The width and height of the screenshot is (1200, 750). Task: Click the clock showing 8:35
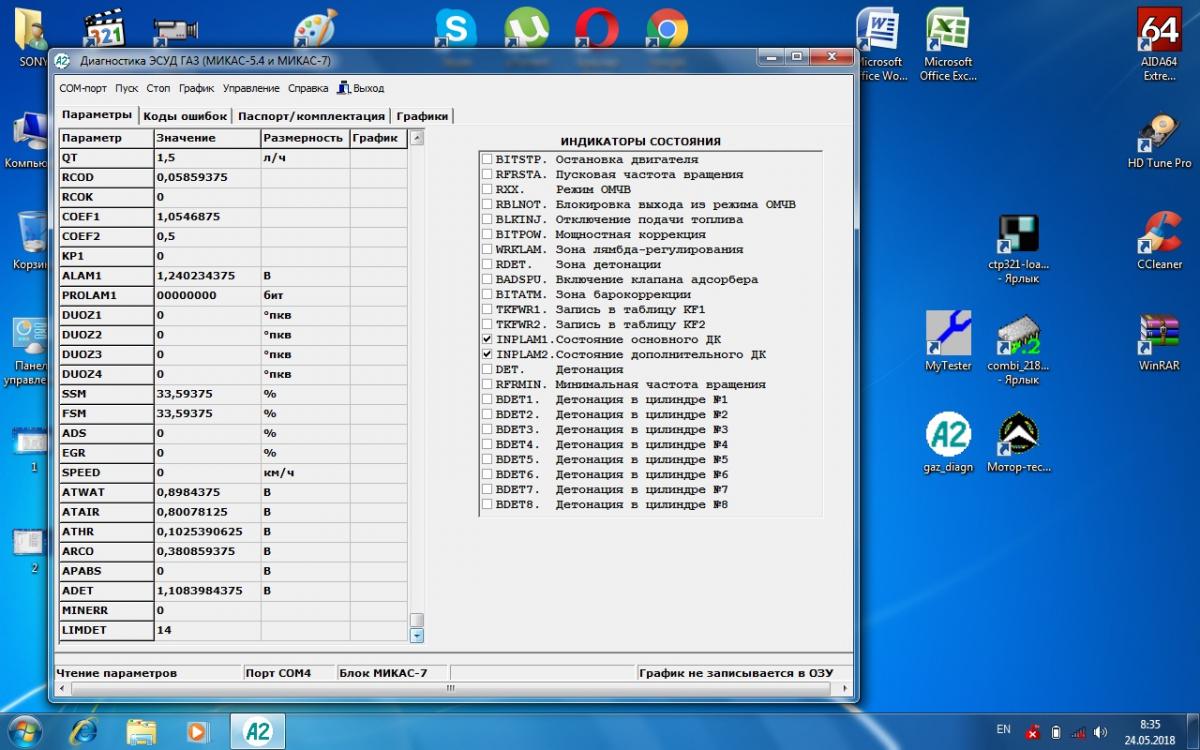coord(1150,724)
